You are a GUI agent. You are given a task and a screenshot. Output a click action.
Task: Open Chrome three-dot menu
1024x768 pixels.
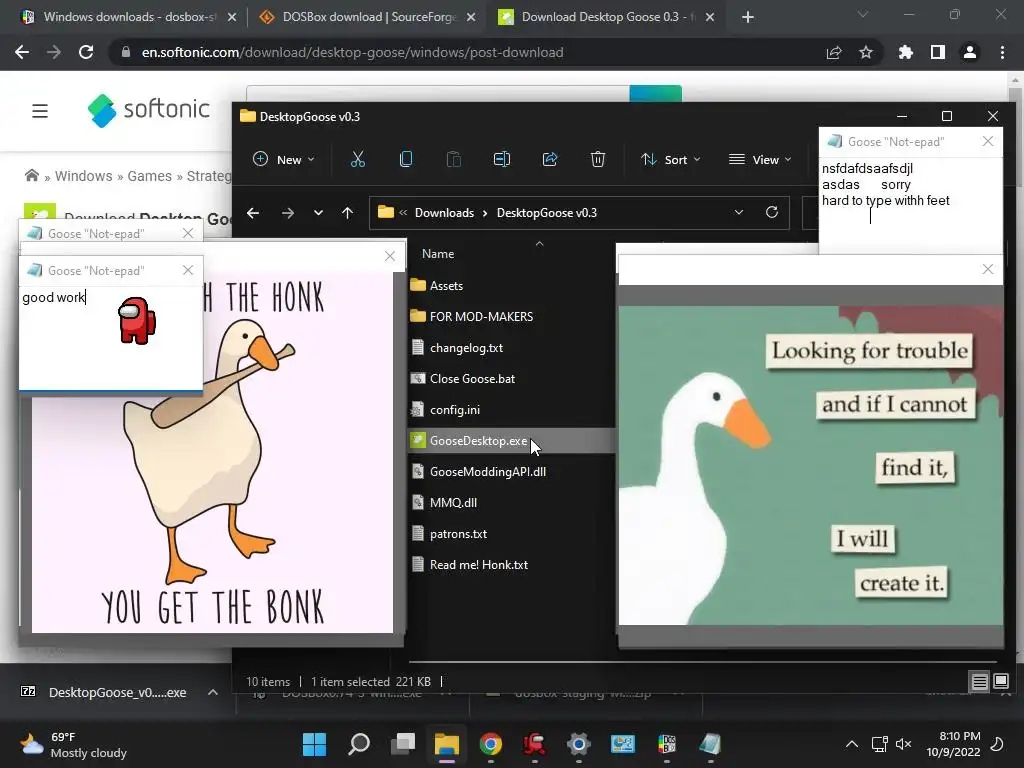(x=1002, y=52)
